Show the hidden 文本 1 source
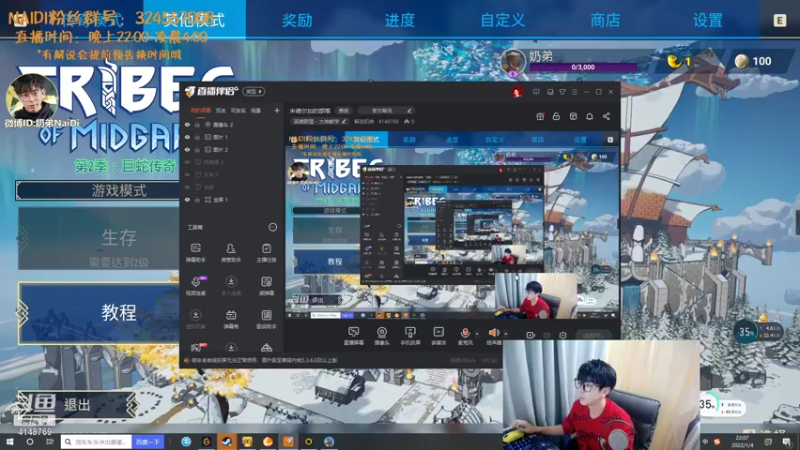Image resolution: width=800 pixels, height=450 pixels. pyautogui.click(x=187, y=174)
